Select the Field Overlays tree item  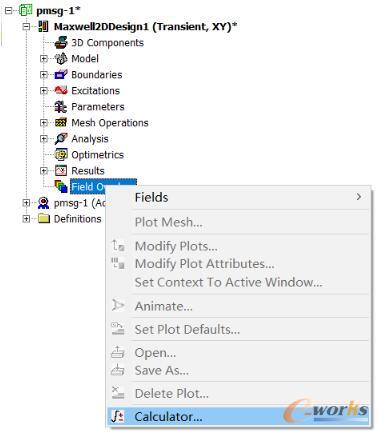[103, 187]
